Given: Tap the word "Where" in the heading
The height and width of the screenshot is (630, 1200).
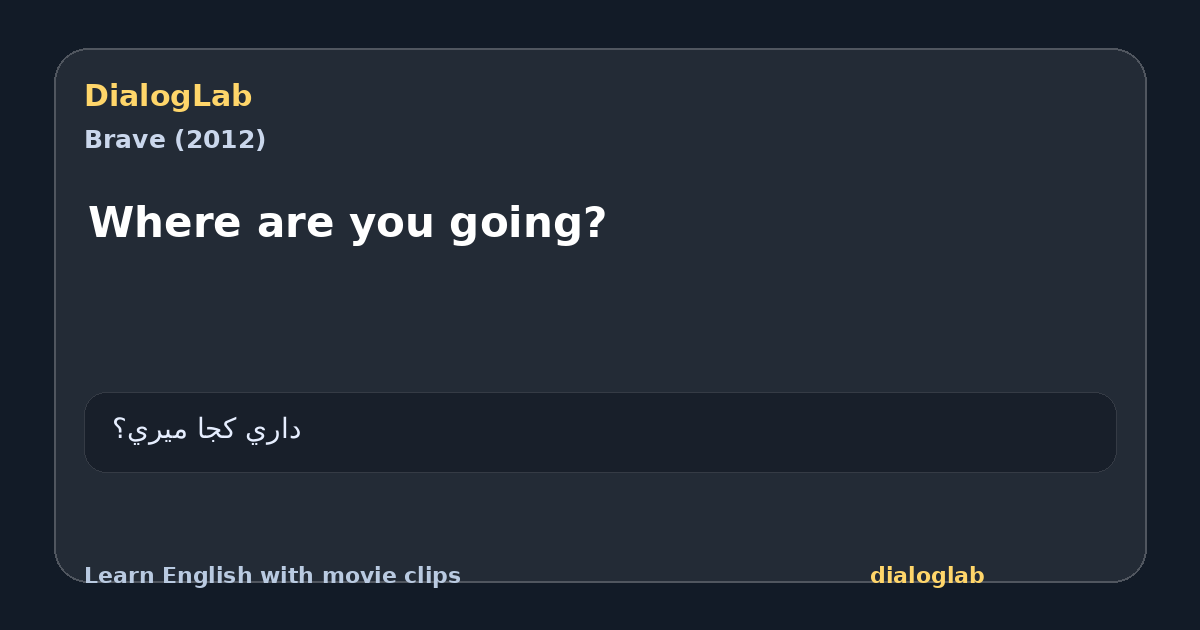Looking at the screenshot, I should click(164, 222).
